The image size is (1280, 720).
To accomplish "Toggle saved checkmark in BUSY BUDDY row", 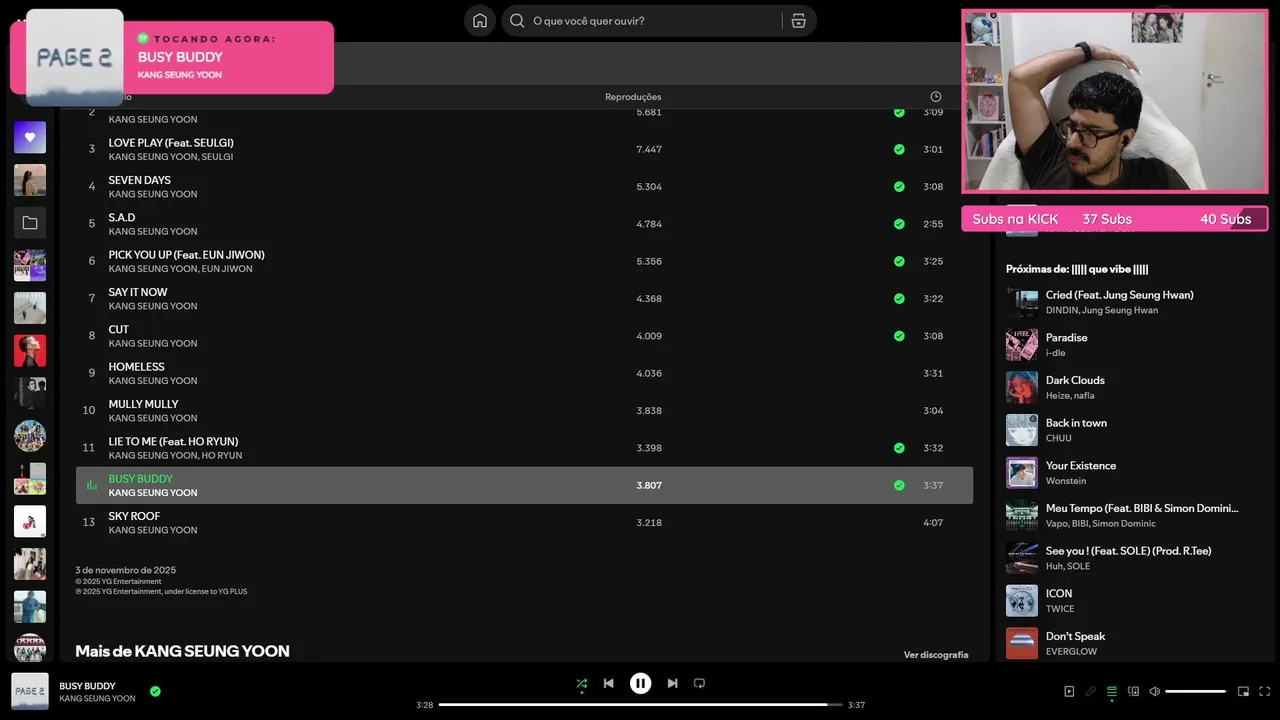I will (899, 485).
